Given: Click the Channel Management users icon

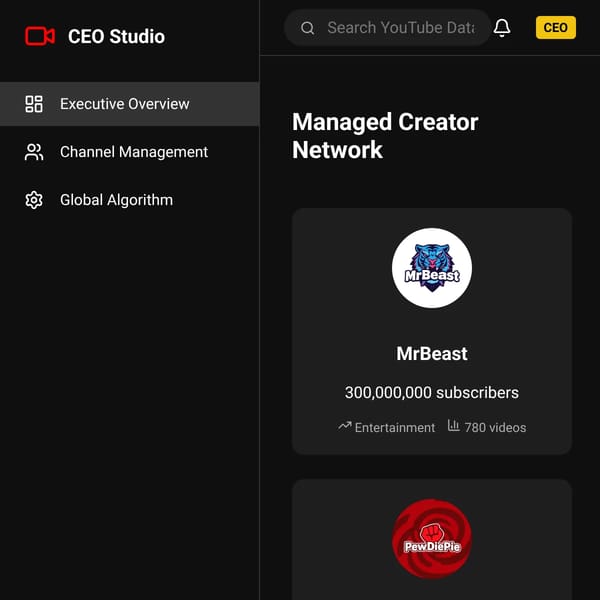Looking at the screenshot, I should (x=34, y=152).
